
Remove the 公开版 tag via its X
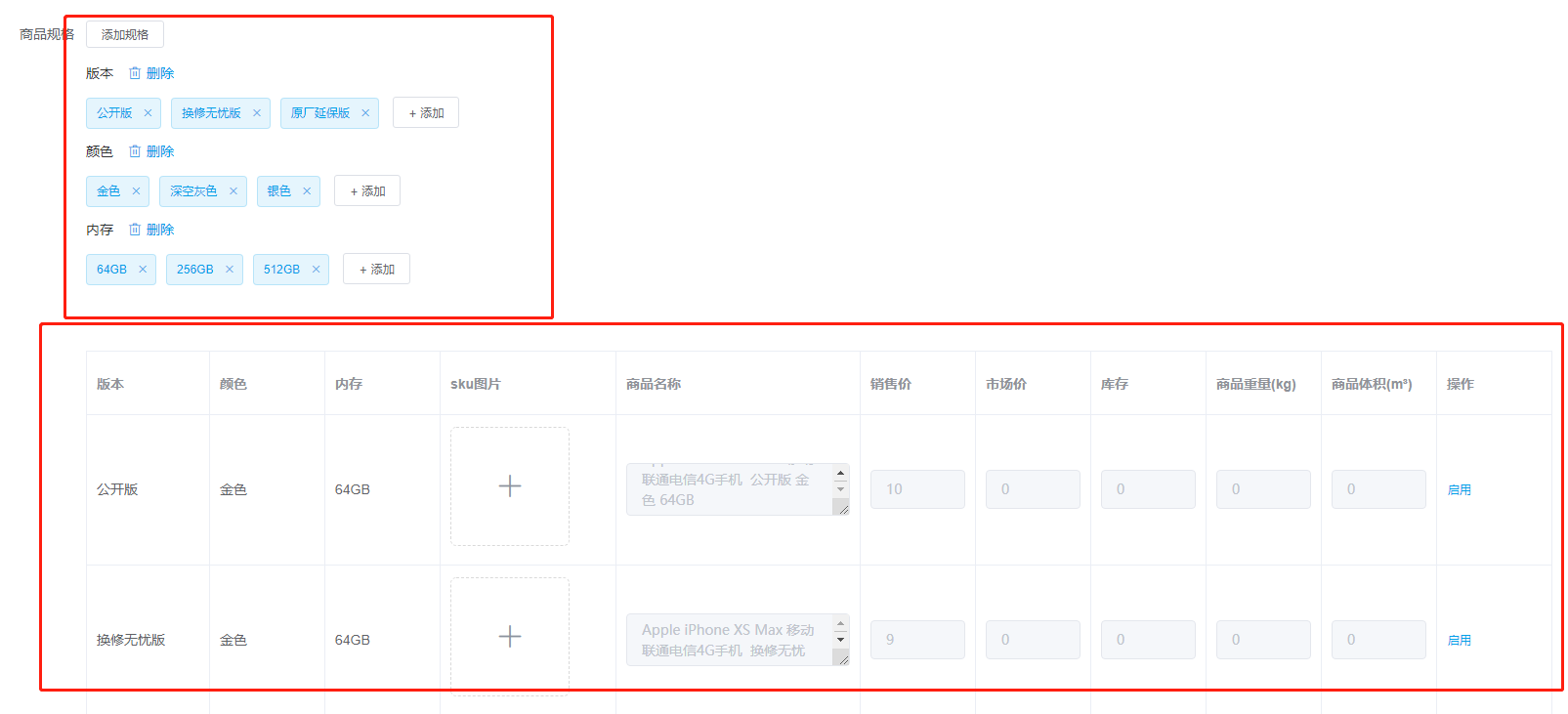coord(148,113)
